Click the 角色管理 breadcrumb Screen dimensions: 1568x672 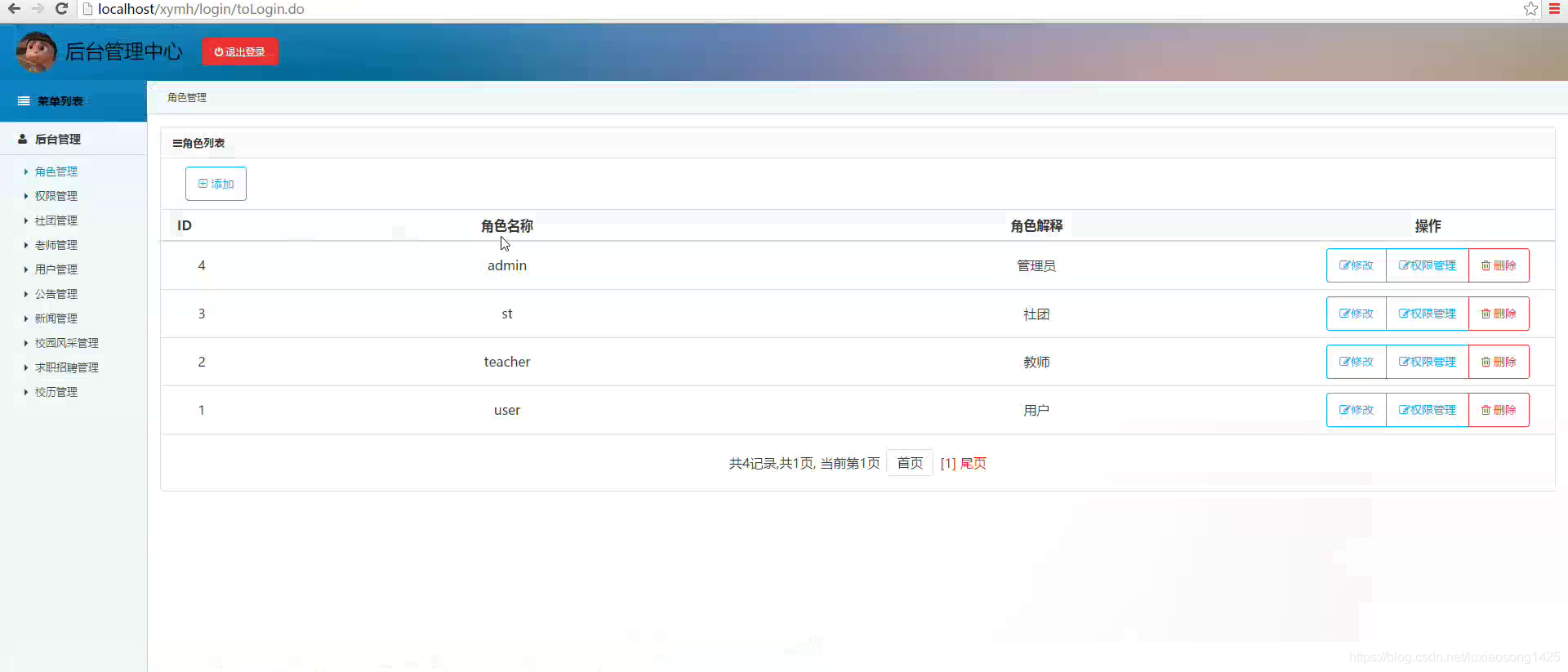pyautogui.click(x=187, y=97)
